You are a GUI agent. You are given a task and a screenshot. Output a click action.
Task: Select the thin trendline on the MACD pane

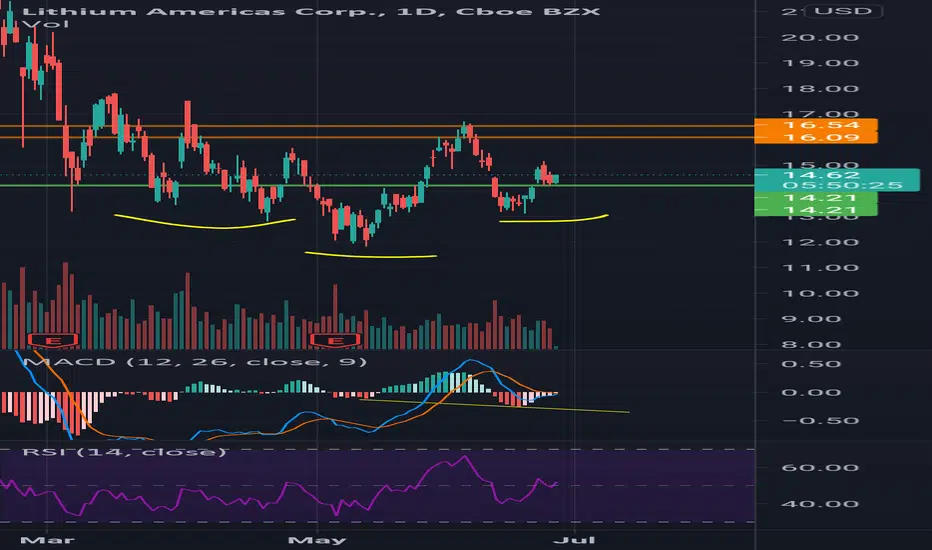495,406
